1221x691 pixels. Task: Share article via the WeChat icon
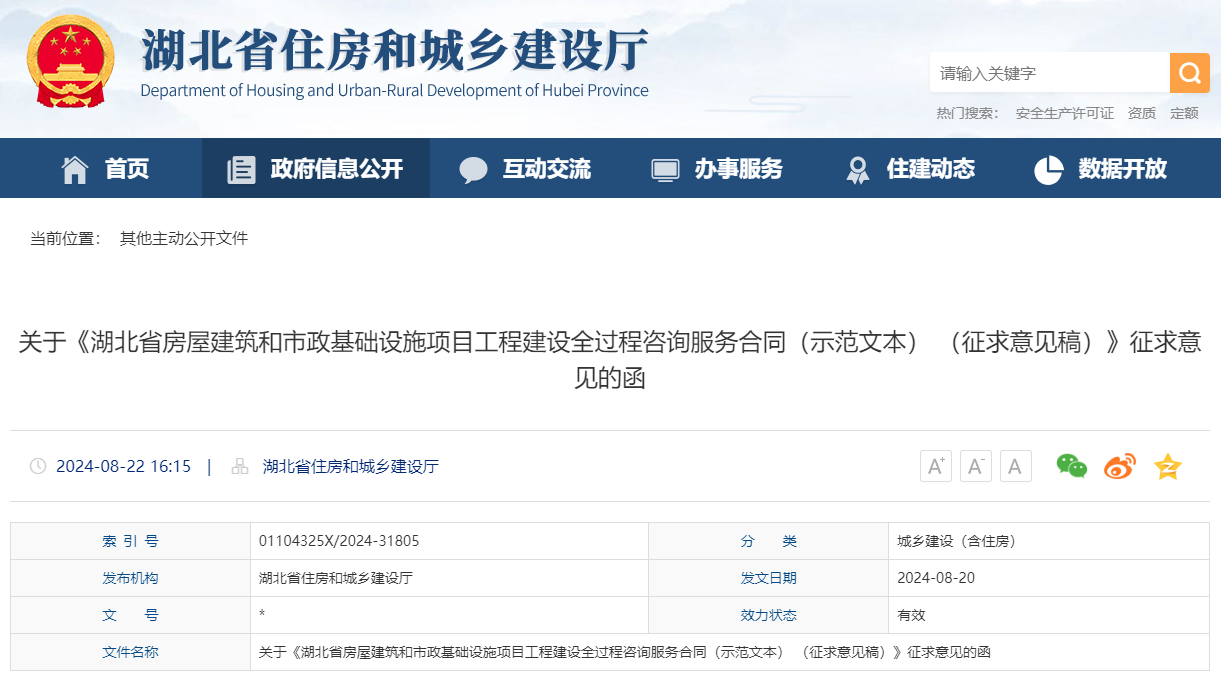pos(1071,465)
